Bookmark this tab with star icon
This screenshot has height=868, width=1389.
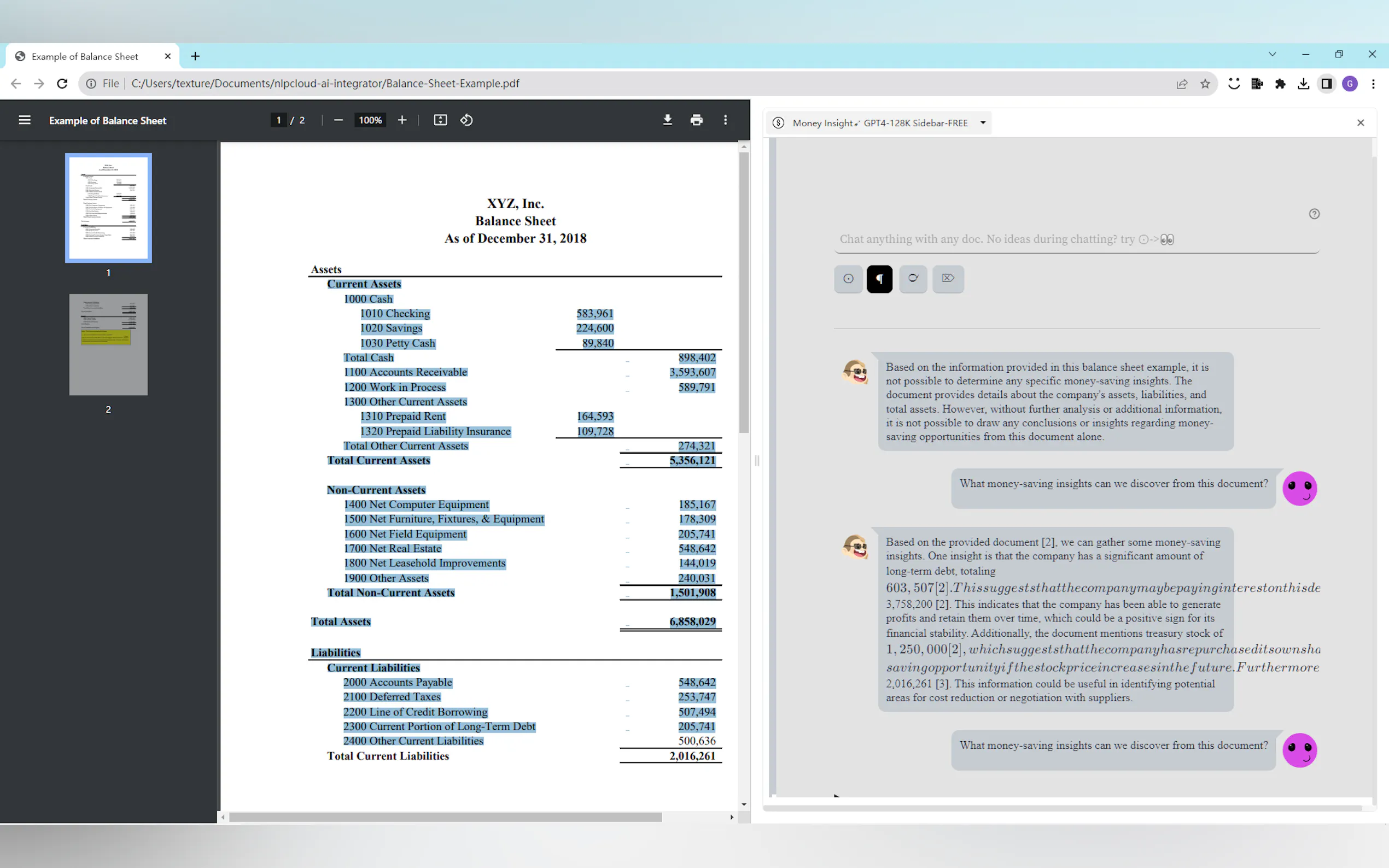pos(1205,84)
